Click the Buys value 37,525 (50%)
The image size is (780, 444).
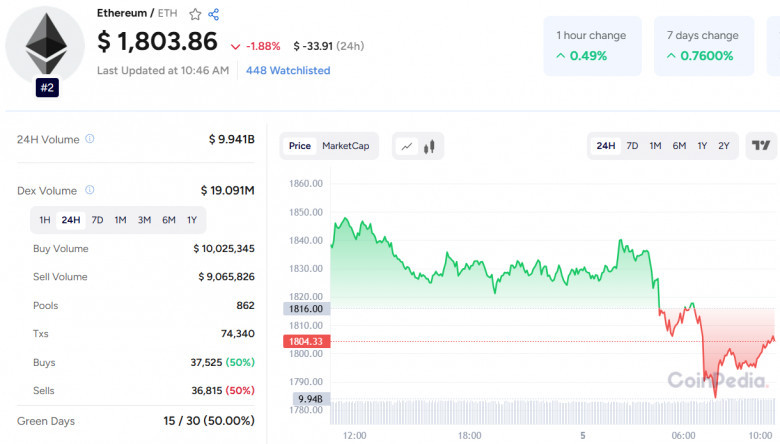222,362
